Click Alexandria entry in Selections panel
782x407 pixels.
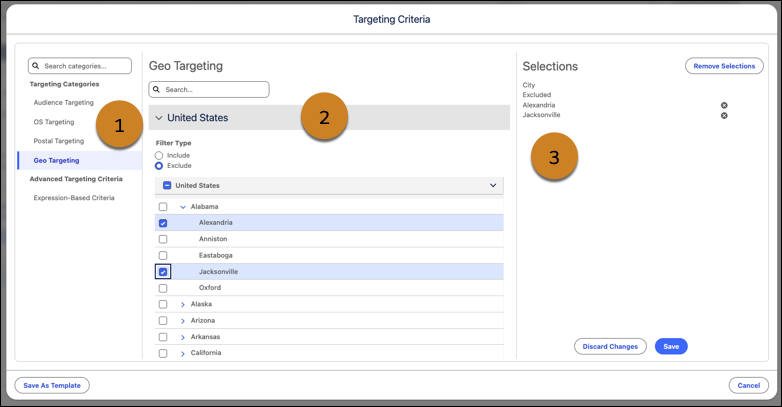539,105
